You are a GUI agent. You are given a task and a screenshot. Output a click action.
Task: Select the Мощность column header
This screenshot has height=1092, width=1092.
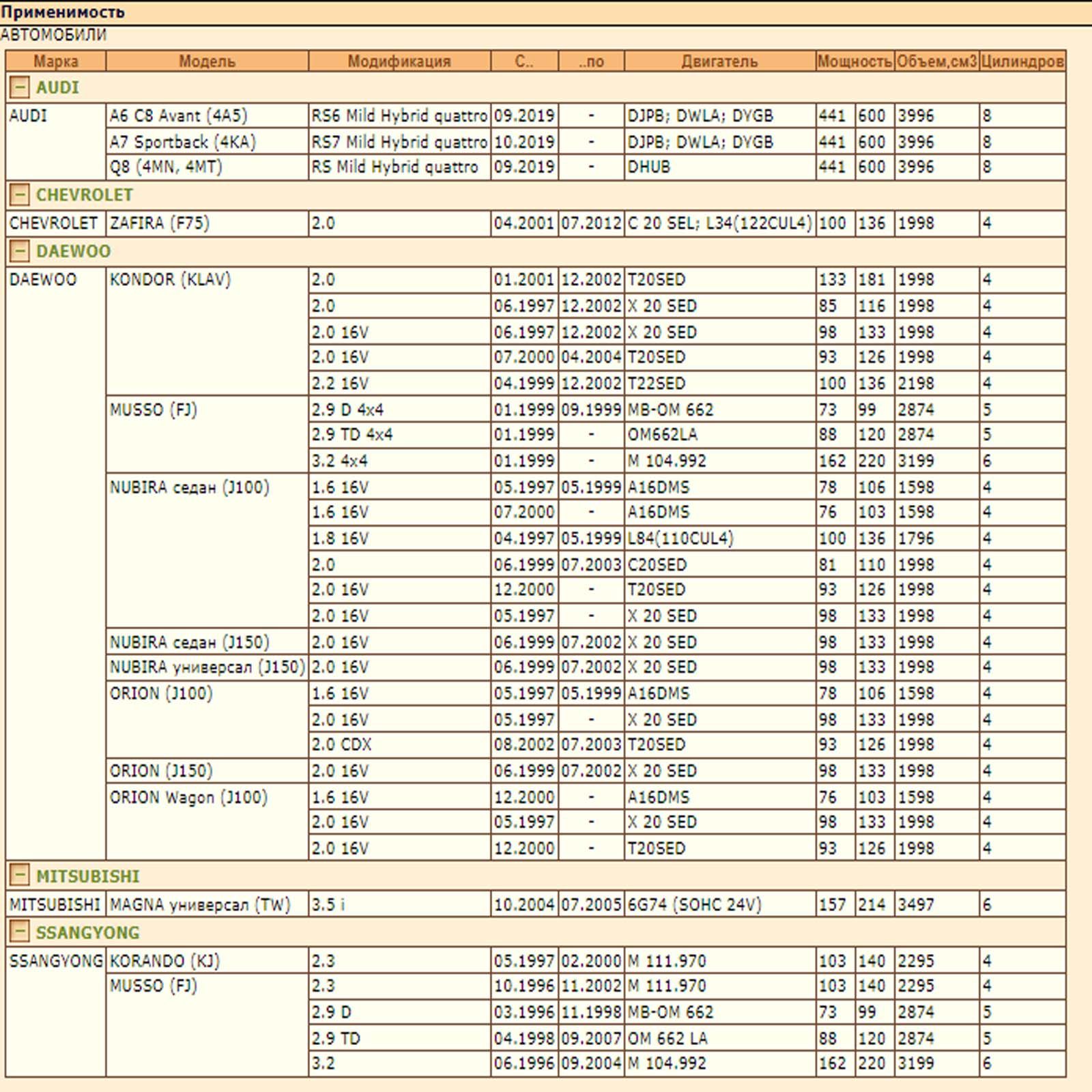pos(854,61)
